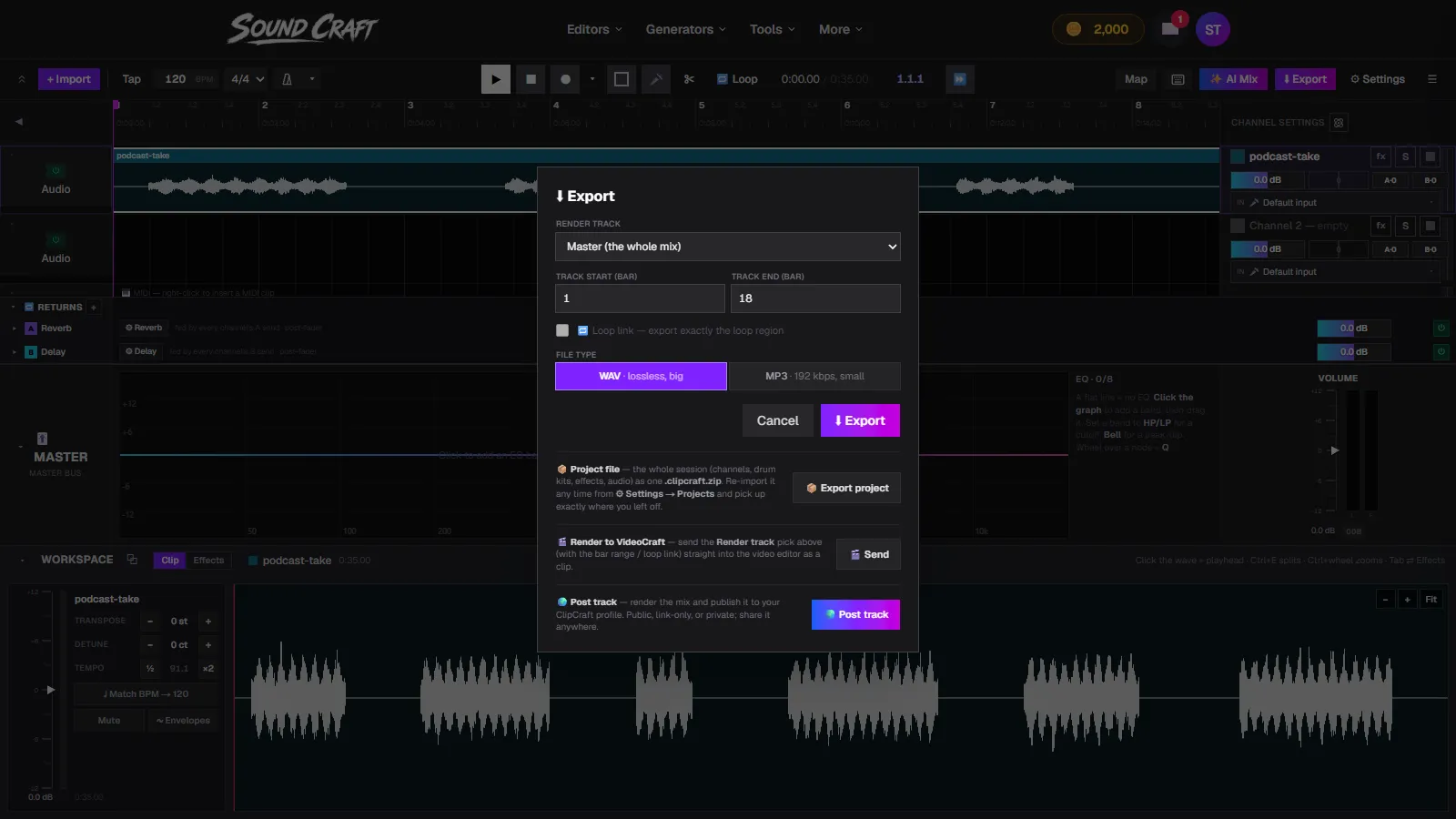Click the Track Start bar field
The image size is (1456, 819).
[640, 298]
